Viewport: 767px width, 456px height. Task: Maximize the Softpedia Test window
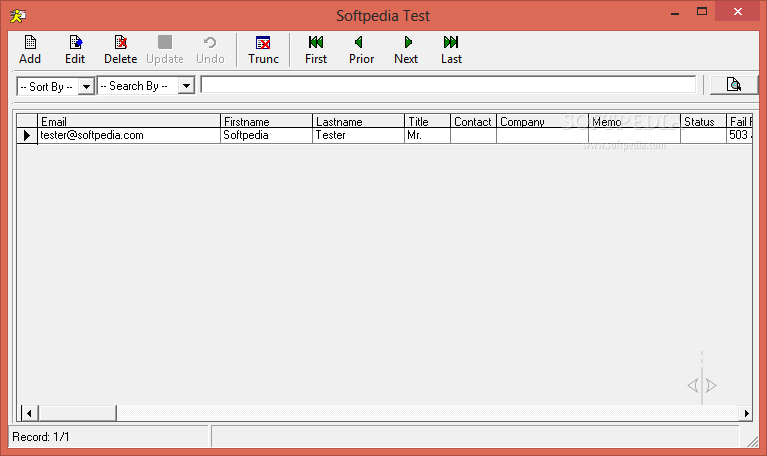[x=702, y=12]
